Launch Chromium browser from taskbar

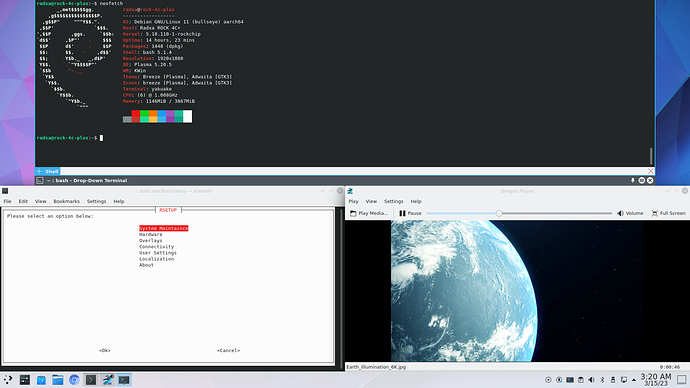(x=74, y=380)
